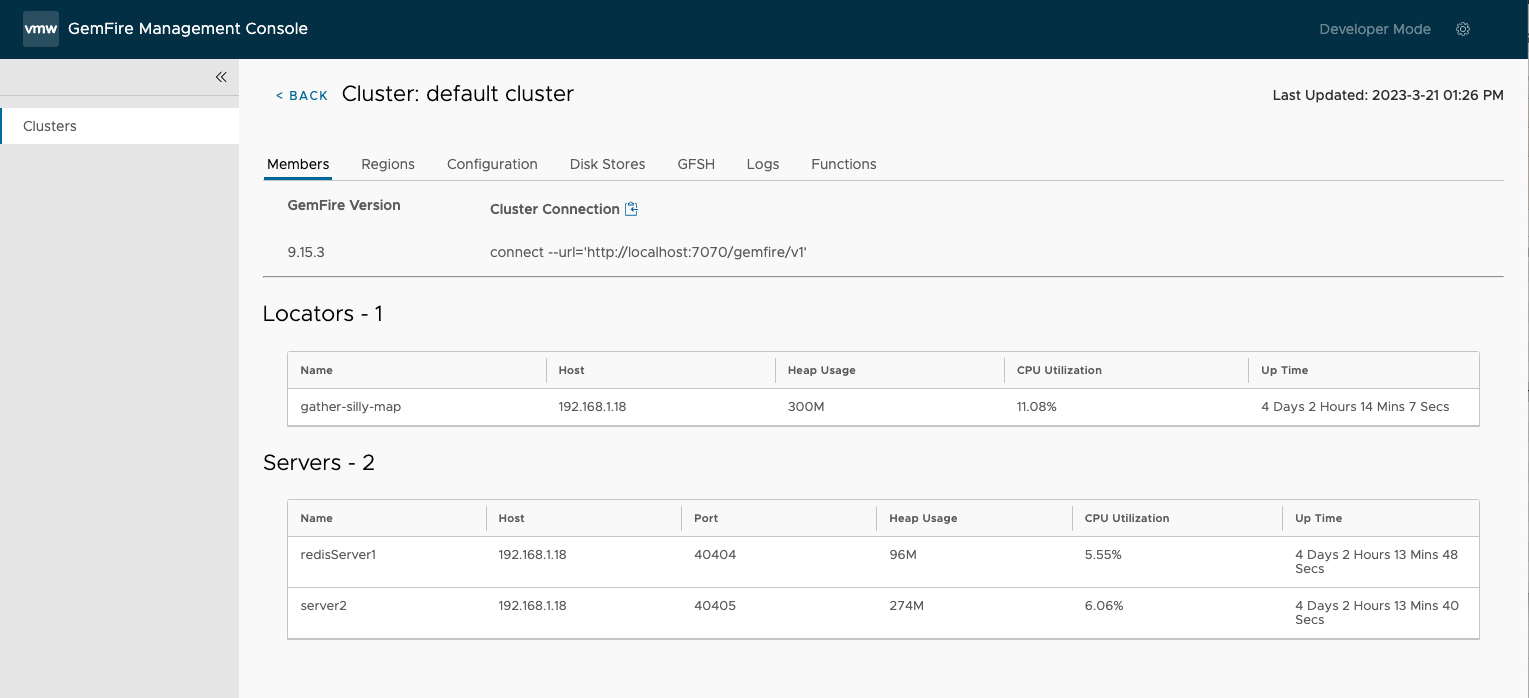The image size is (1529, 698).
Task: Select the connect --url command text
Action: tap(648, 252)
